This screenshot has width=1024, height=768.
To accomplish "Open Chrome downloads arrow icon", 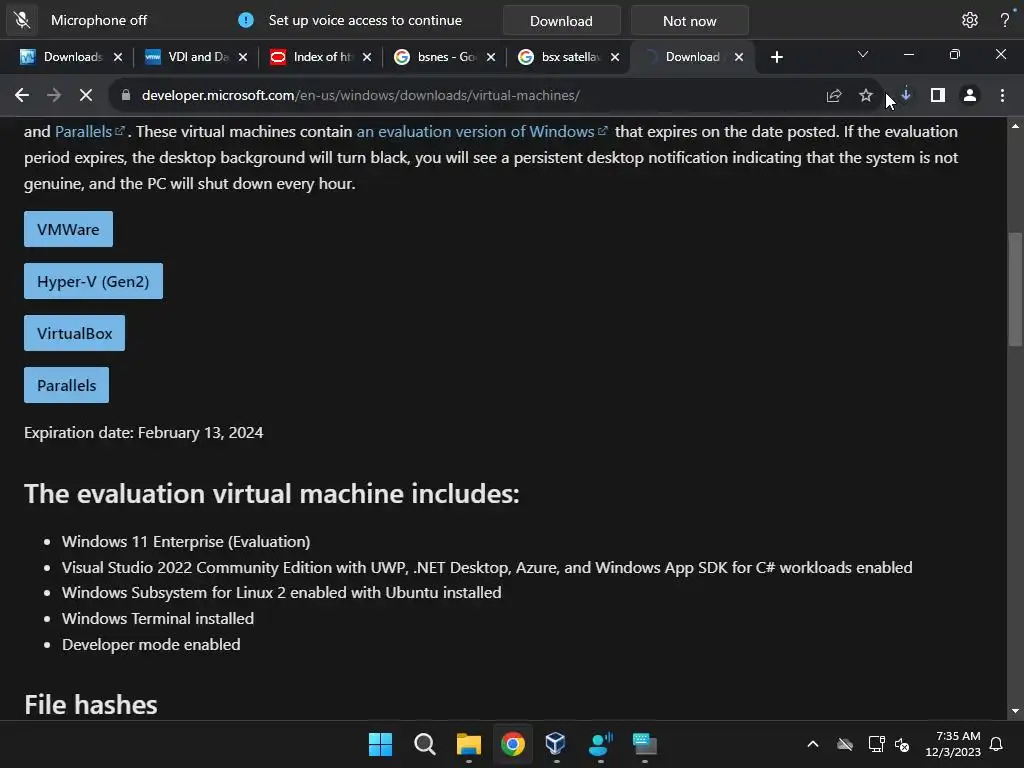I will coord(906,95).
